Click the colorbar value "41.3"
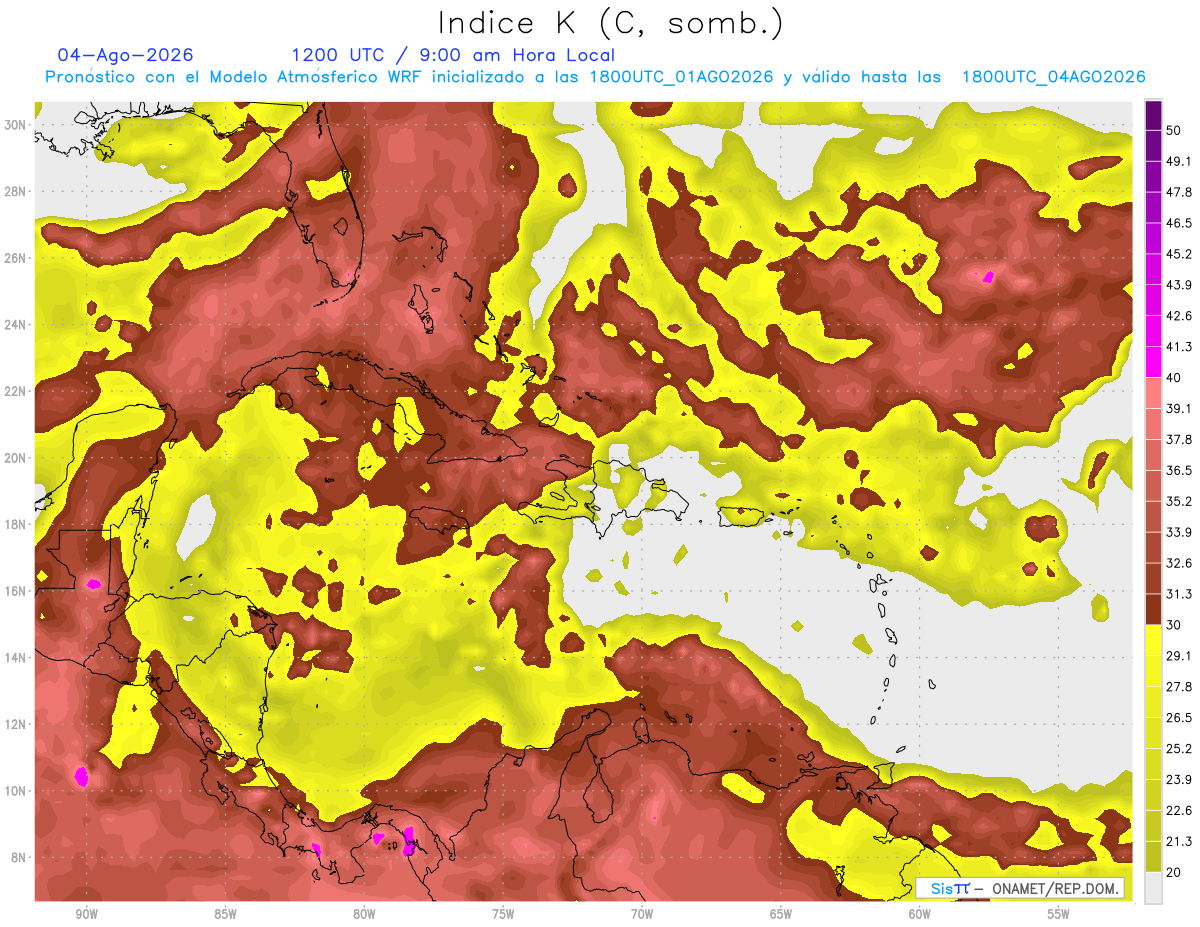The height and width of the screenshot is (927, 1200). coord(1179,347)
